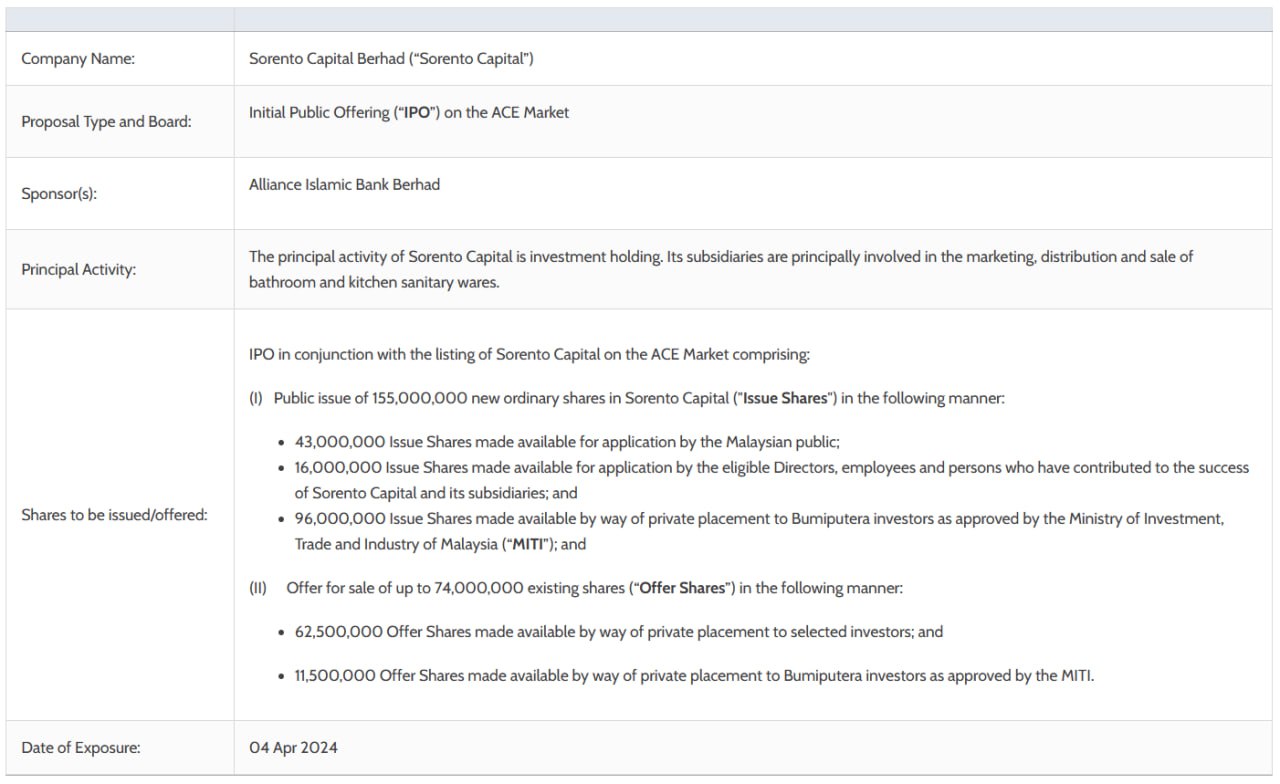Click the "Date of Exposure:" label
The image size is (1280, 784).
point(81,747)
